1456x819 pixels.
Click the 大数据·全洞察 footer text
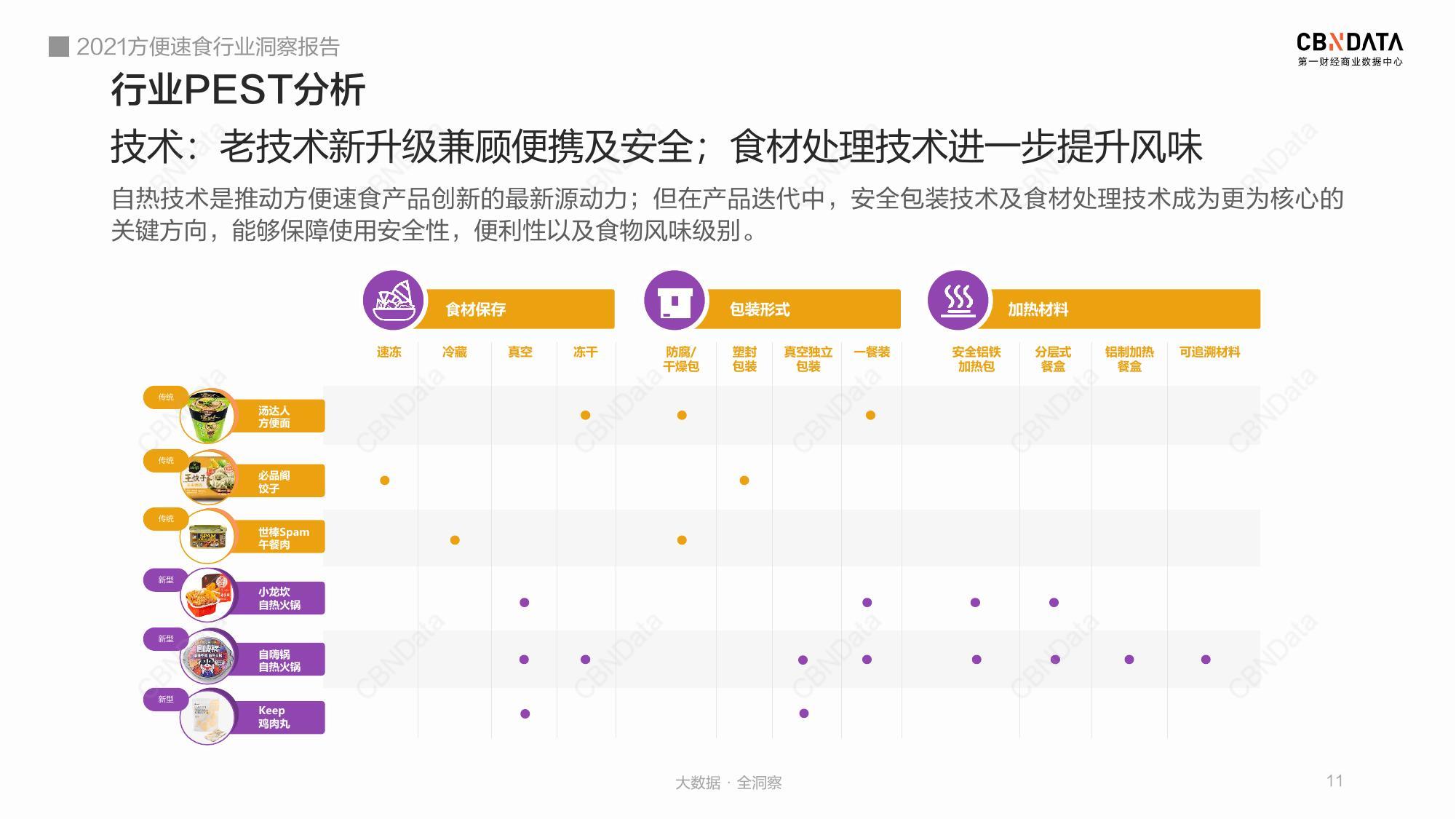728,783
